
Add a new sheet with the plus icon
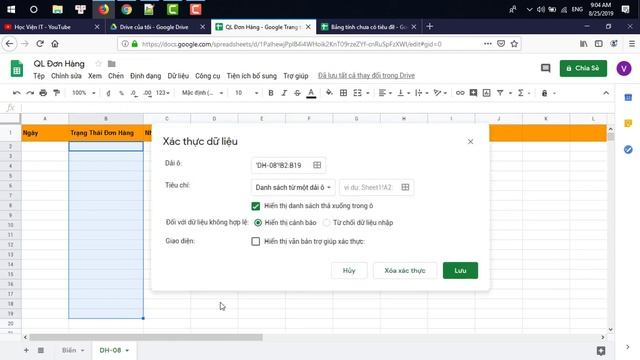tap(26, 350)
